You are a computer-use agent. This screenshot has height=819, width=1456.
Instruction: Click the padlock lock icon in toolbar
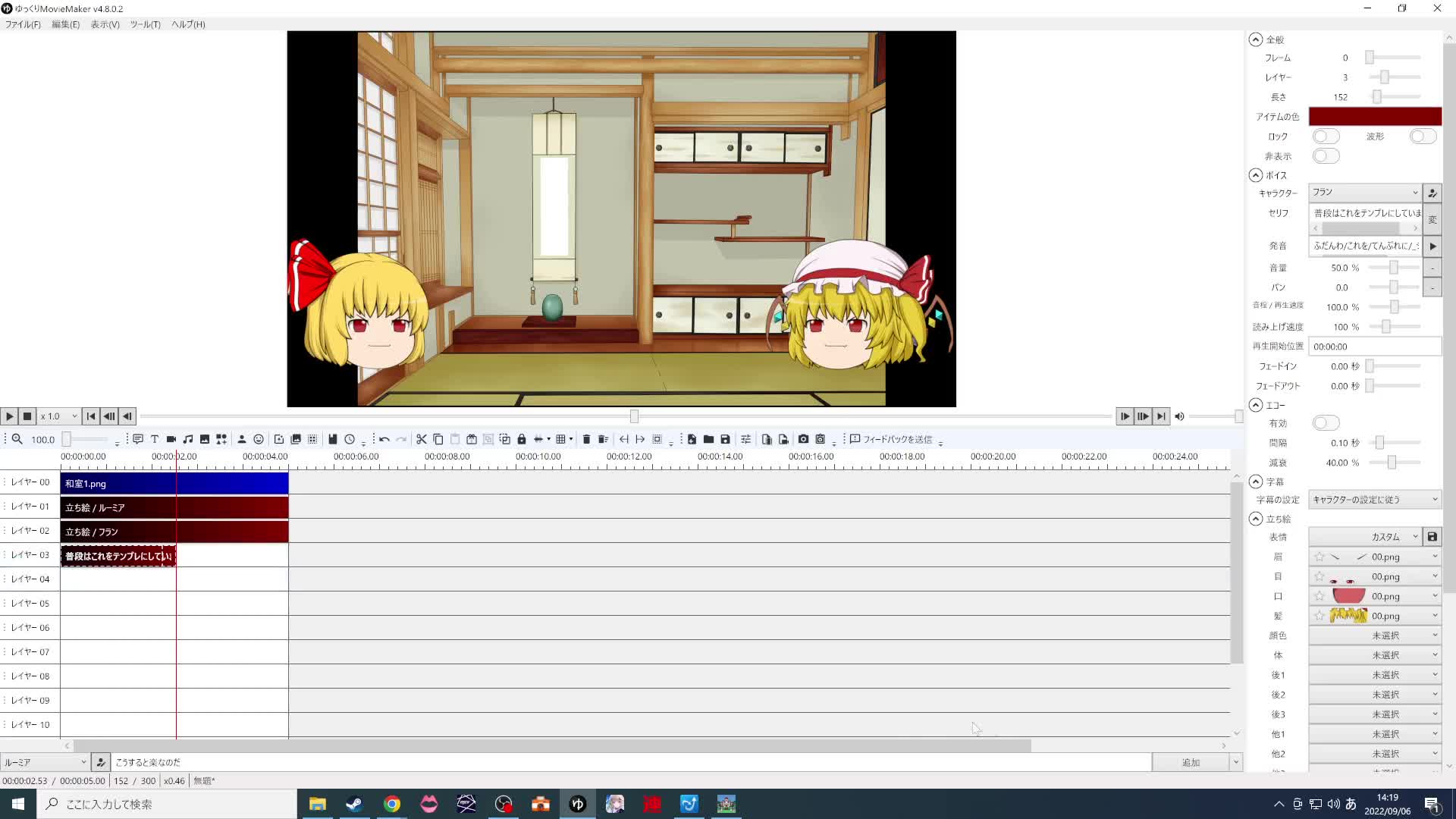click(x=522, y=439)
